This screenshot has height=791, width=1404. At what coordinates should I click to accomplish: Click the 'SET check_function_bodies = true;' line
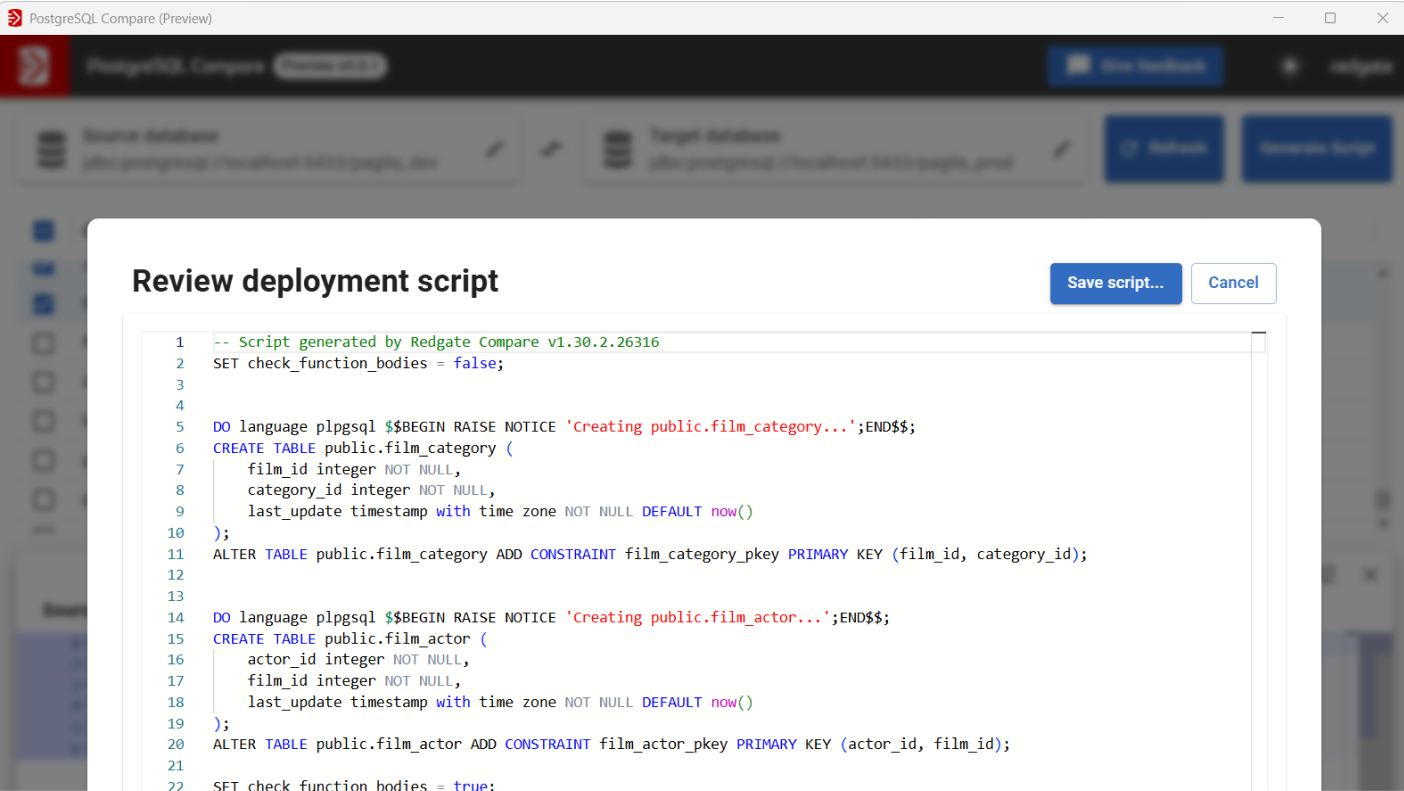354,785
